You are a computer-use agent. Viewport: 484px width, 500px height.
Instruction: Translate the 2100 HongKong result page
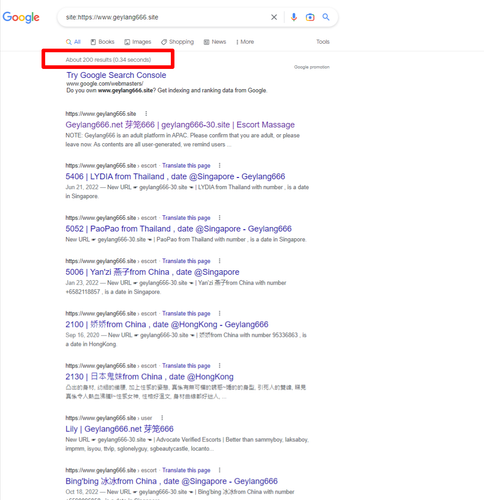186,313
